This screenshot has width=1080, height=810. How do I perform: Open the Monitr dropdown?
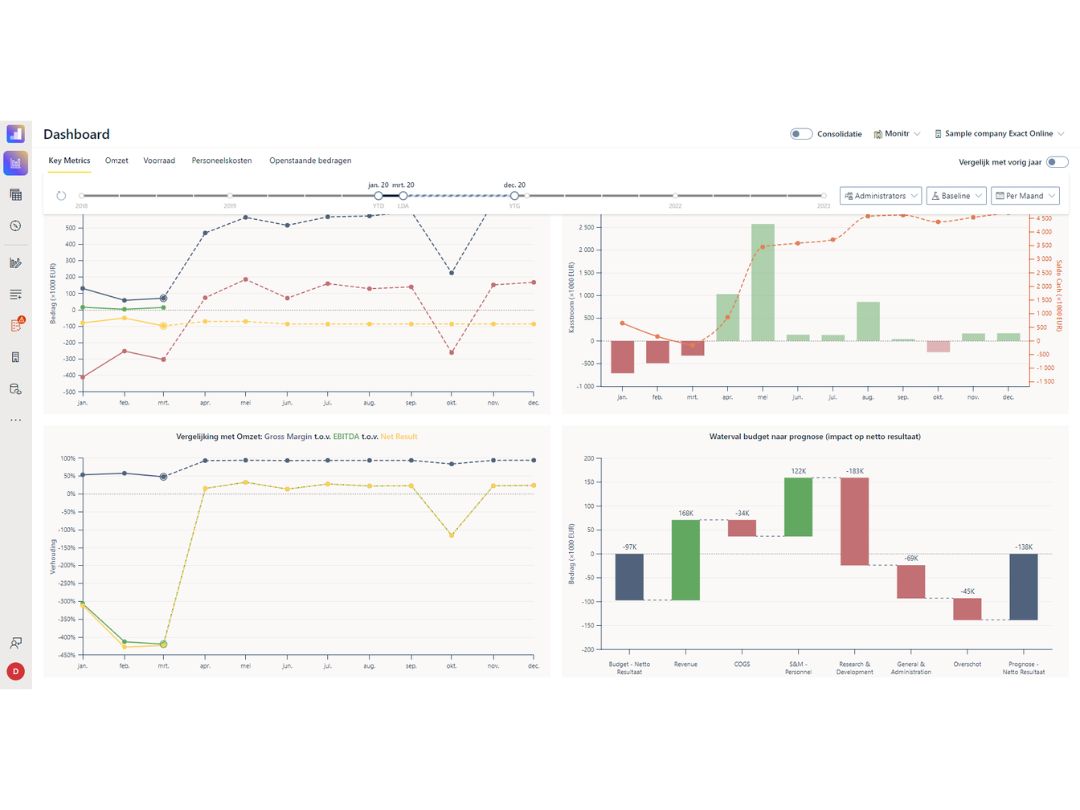(897, 134)
